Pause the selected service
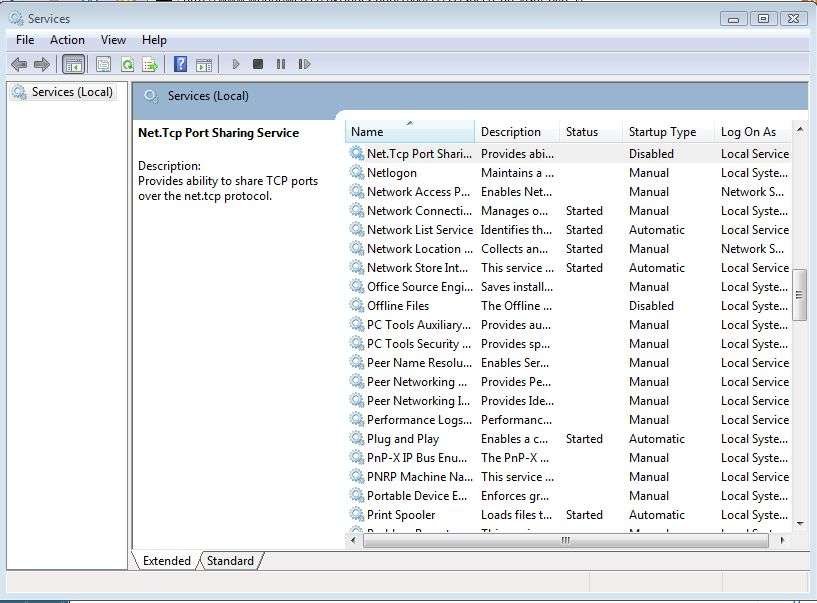This screenshot has width=817, height=603. coord(281,63)
